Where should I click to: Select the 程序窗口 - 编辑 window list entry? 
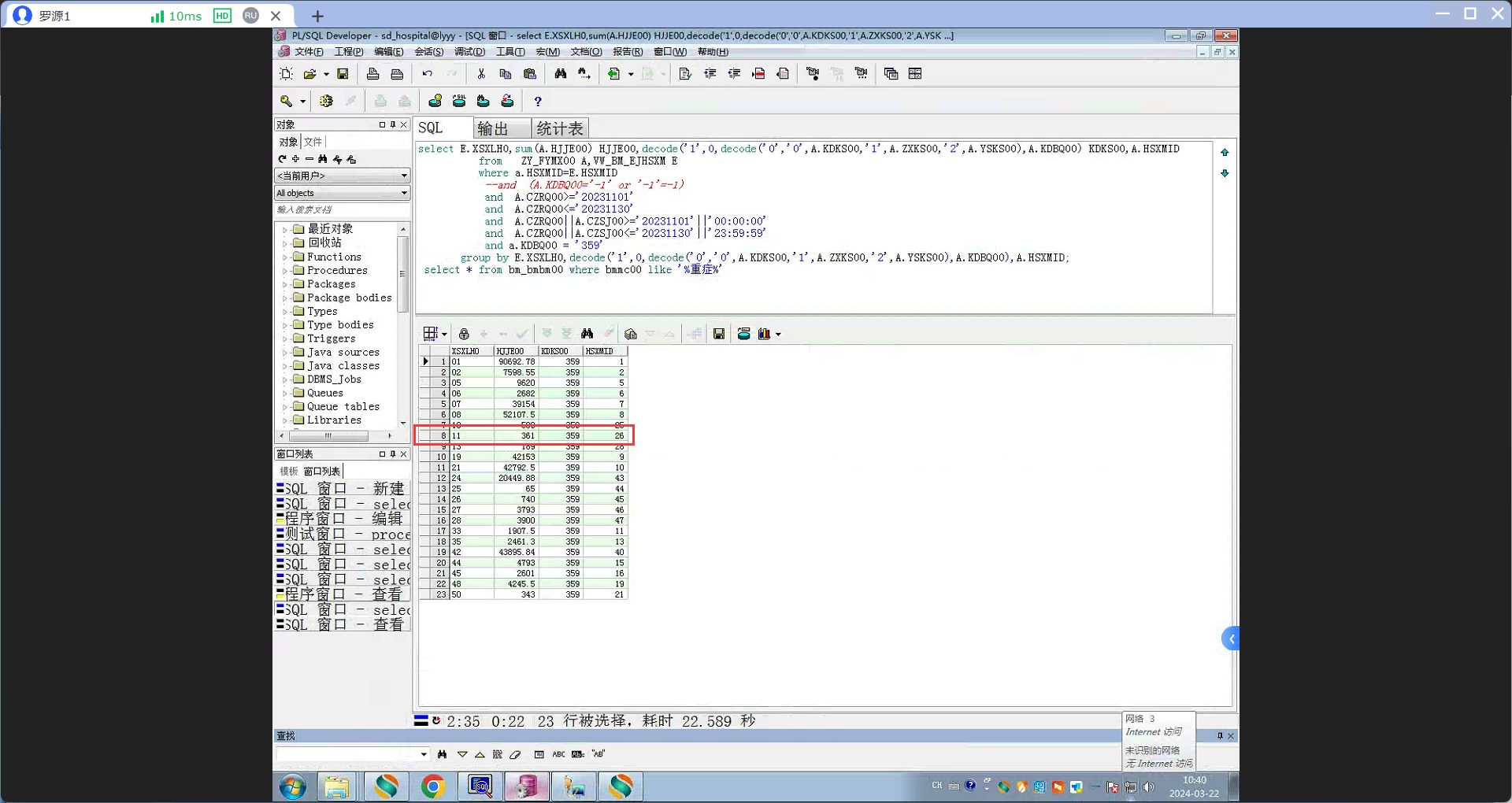pos(343,519)
